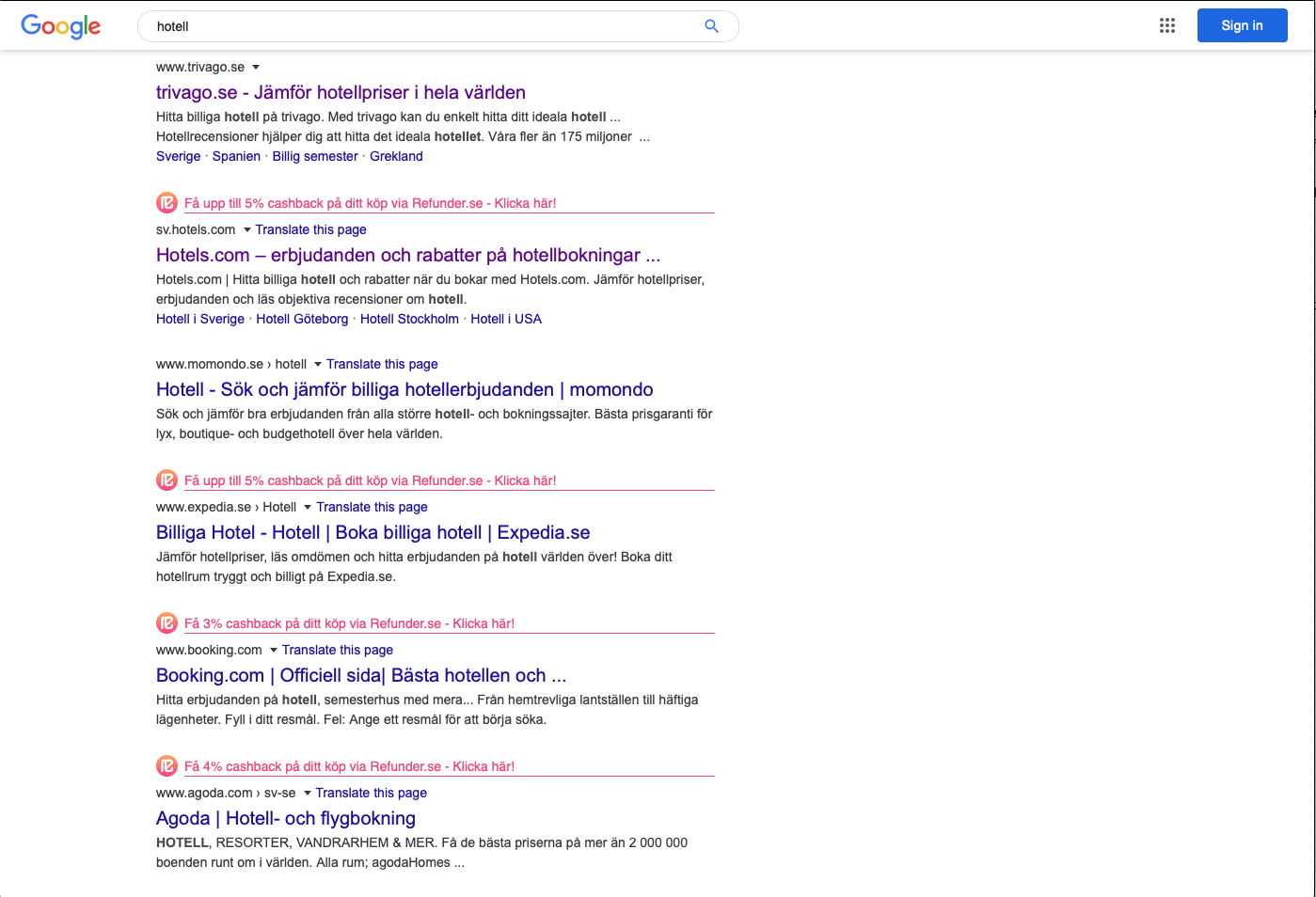Click Refunder icon above Hotels.com result
This screenshot has width=1316, height=897.
point(166,203)
